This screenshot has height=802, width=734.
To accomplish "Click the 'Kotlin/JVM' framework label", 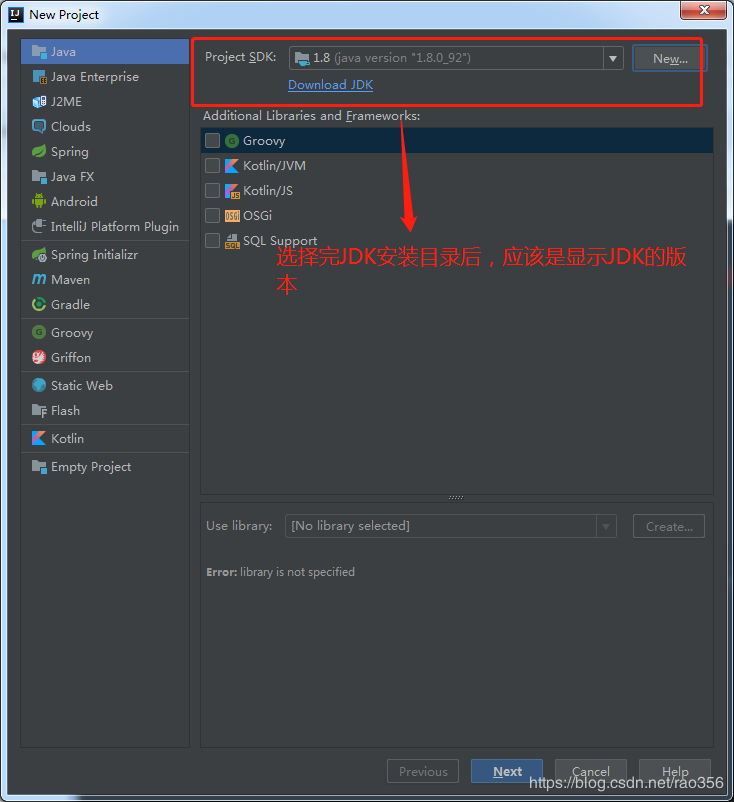I will click(275, 166).
